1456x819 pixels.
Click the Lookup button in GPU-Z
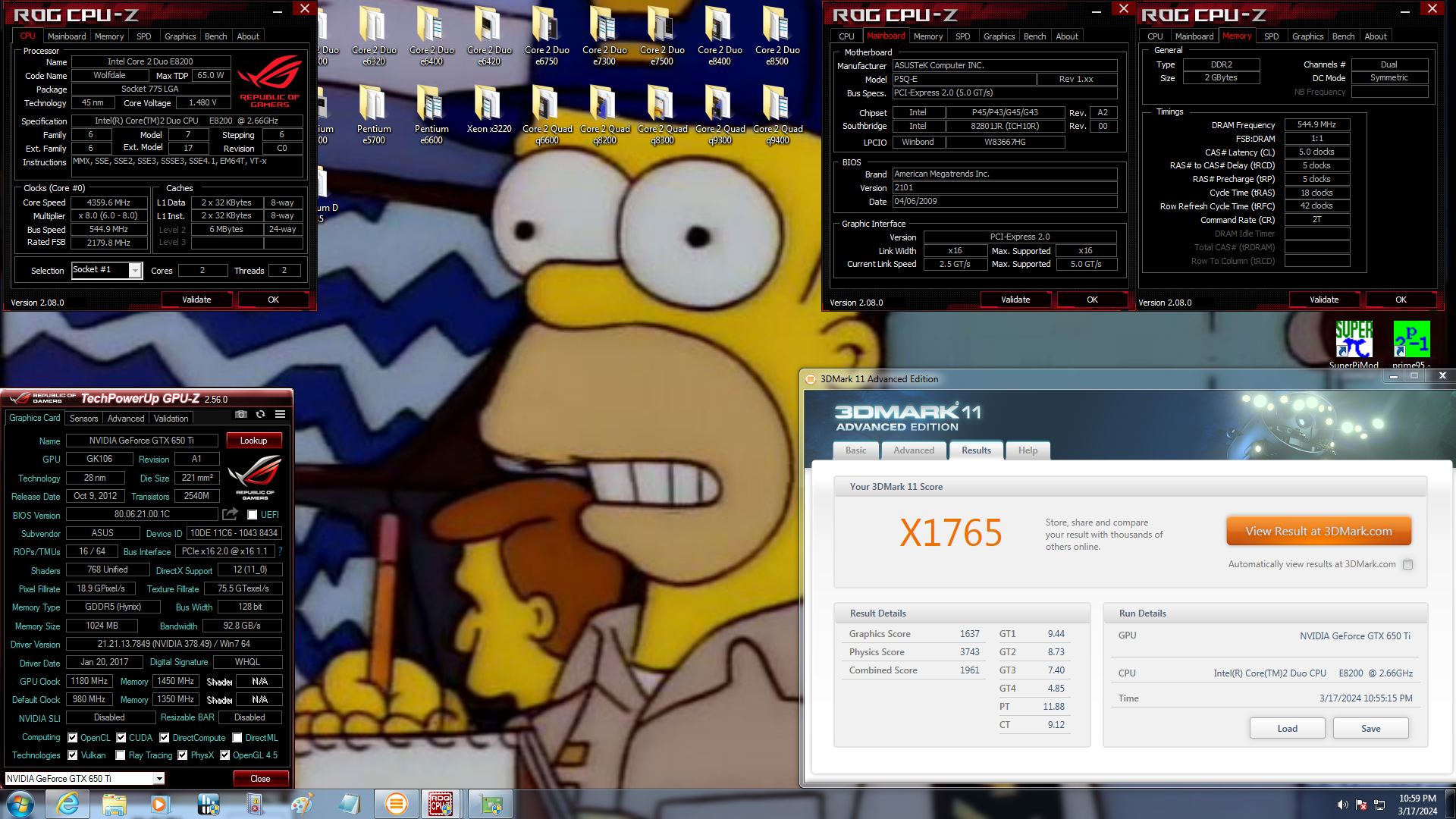pyautogui.click(x=254, y=441)
